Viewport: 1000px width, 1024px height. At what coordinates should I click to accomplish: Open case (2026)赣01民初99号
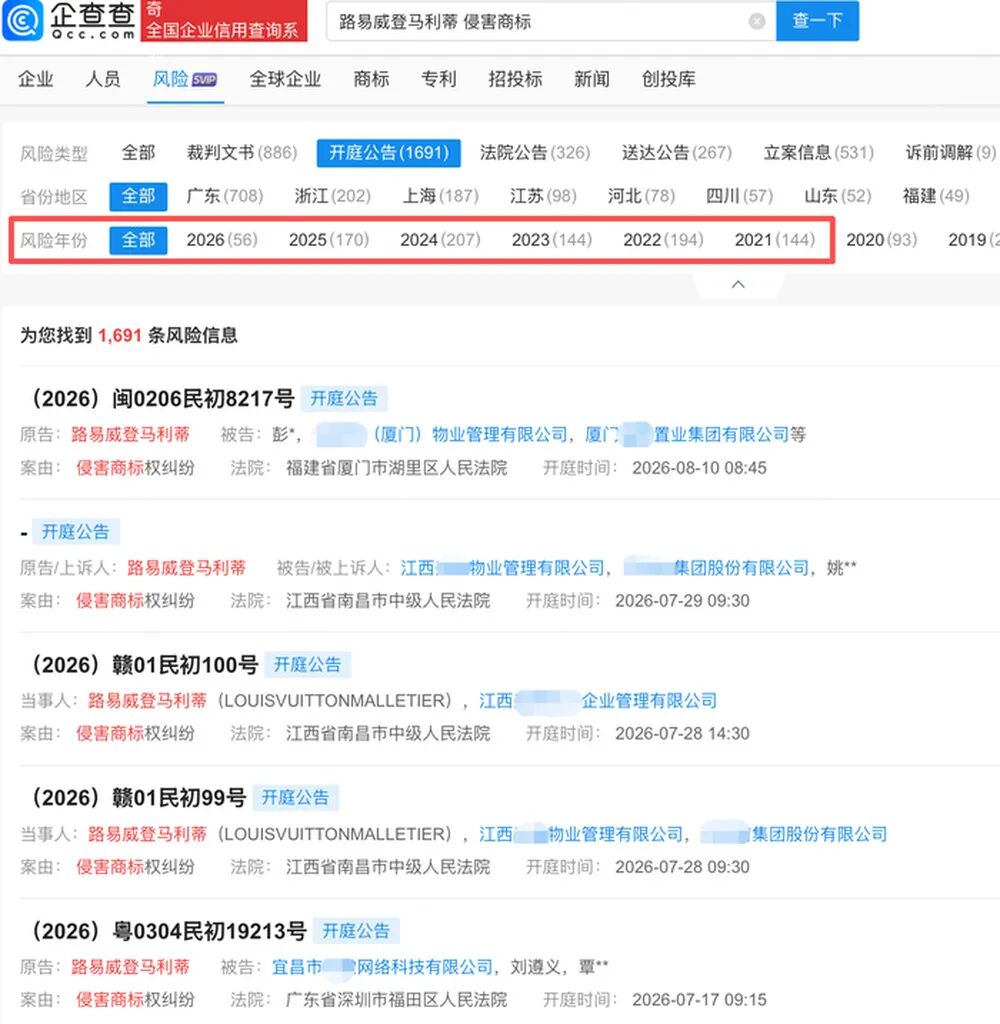tap(138, 797)
